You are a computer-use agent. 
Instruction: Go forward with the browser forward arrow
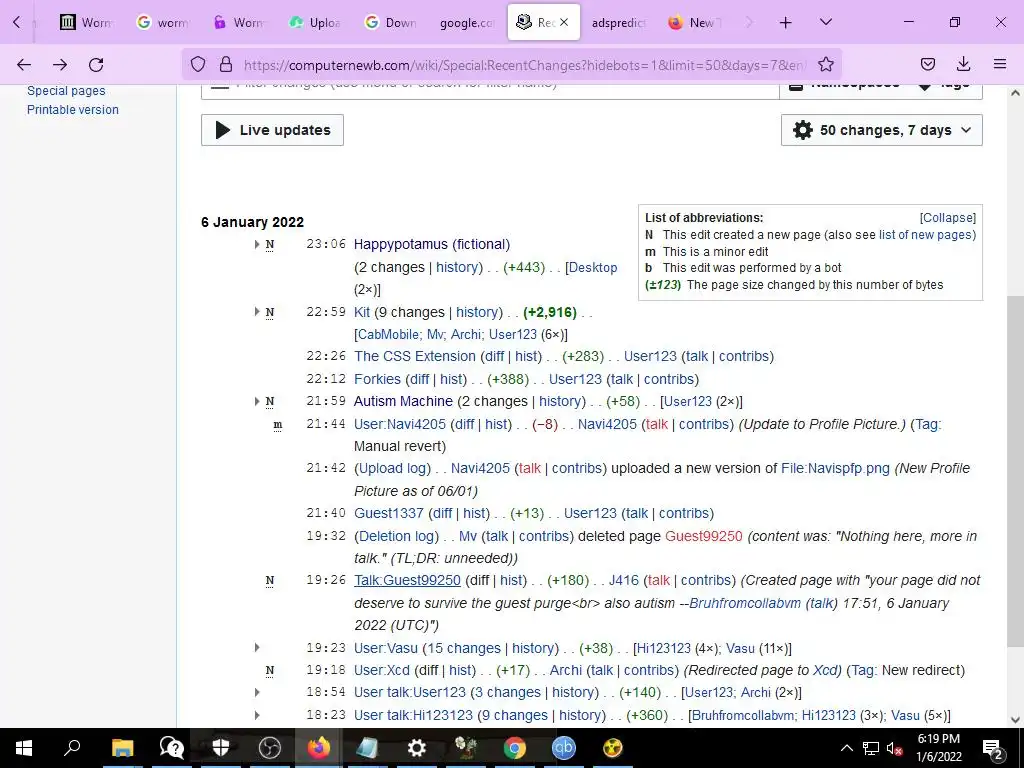[x=60, y=64]
